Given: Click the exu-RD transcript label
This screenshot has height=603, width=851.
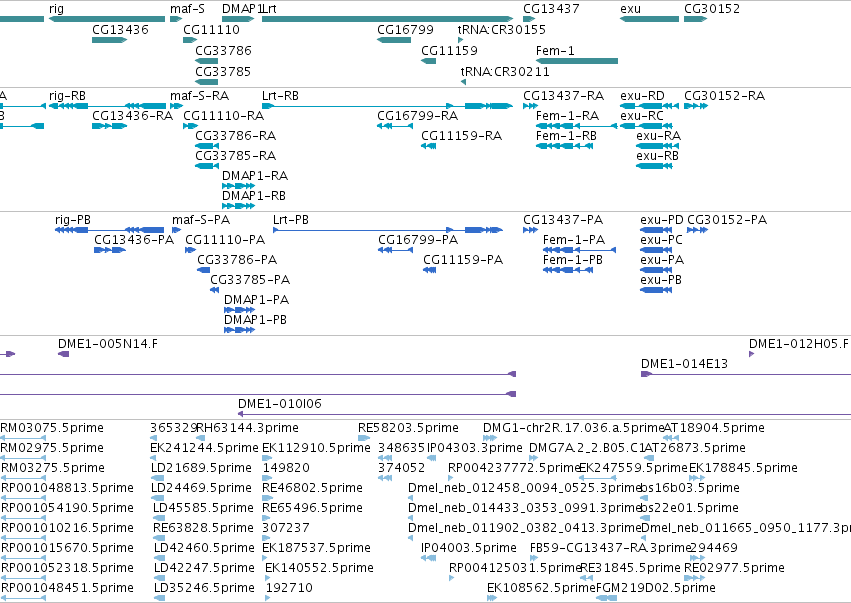Looking at the screenshot, I should point(643,96).
